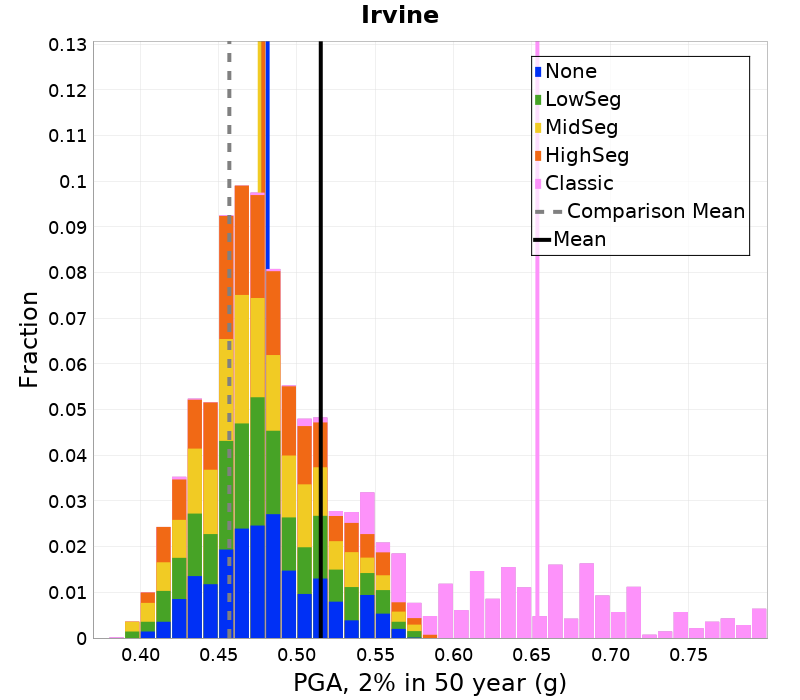800x700 pixels.
Task: Select the "LowSeg" legend label
Action: (x=583, y=100)
